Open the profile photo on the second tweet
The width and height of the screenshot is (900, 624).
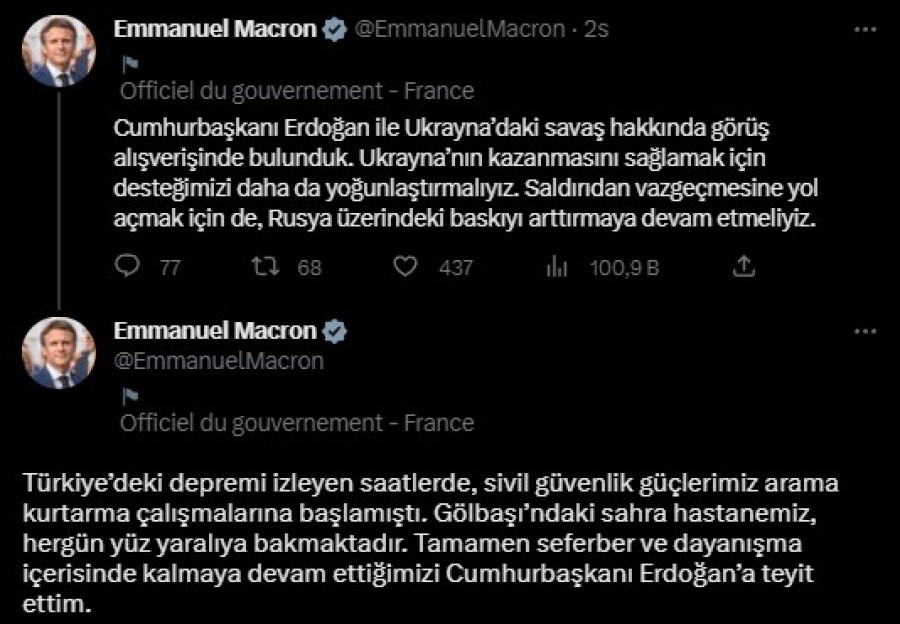[x=58, y=353]
